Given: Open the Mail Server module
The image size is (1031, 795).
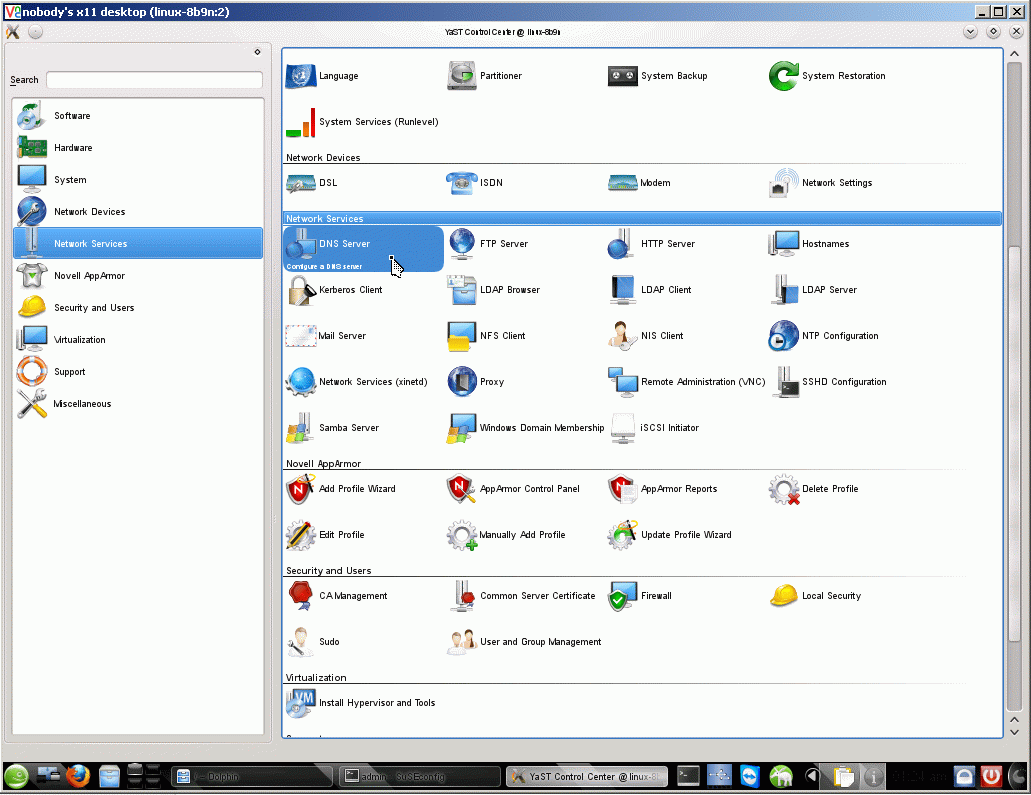Looking at the screenshot, I should tap(326, 336).
